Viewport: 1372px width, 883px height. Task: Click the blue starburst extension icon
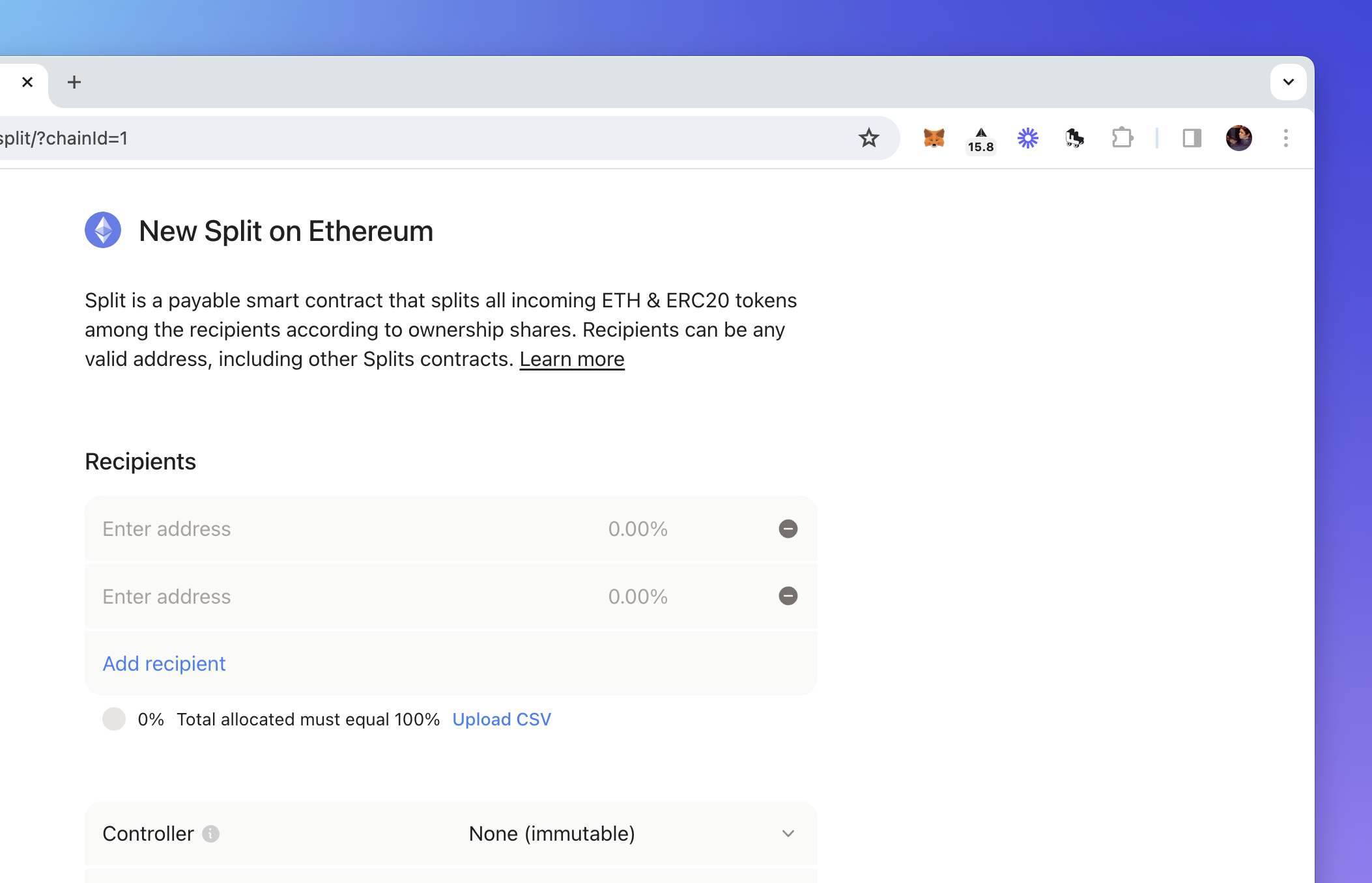pyautogui.click(x=1027, y=138)
